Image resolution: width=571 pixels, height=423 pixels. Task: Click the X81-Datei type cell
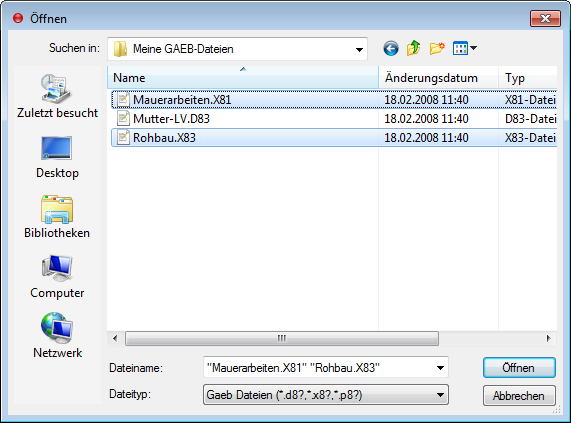pyautogui.click(x=530, y=100)
